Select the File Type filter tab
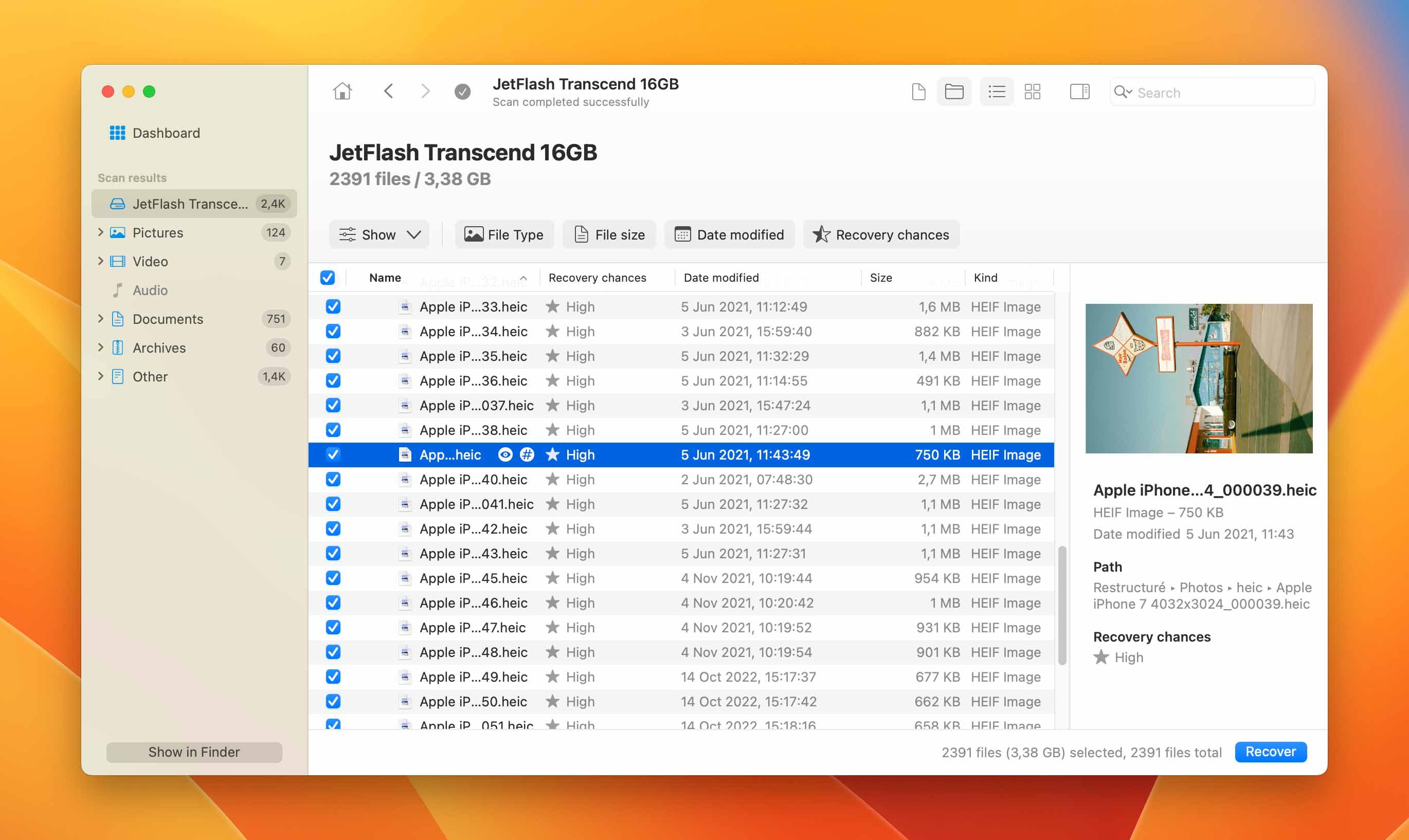Image resolution: width=1409 pixels, height=840 pixels. tap(504, 234)
